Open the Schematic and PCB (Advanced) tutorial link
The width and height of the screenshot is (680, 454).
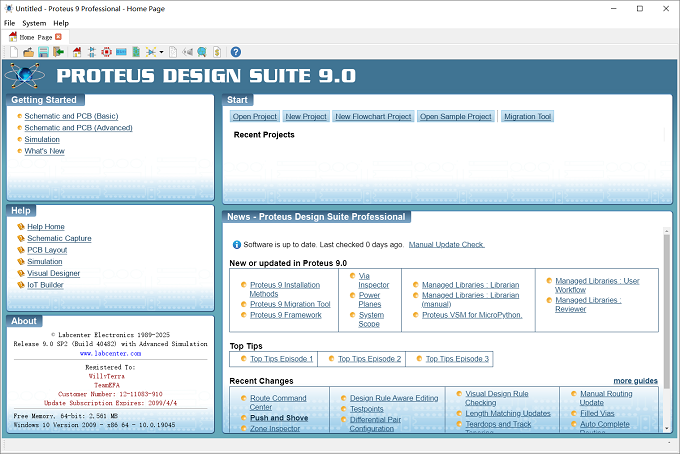tap(78, 127)
